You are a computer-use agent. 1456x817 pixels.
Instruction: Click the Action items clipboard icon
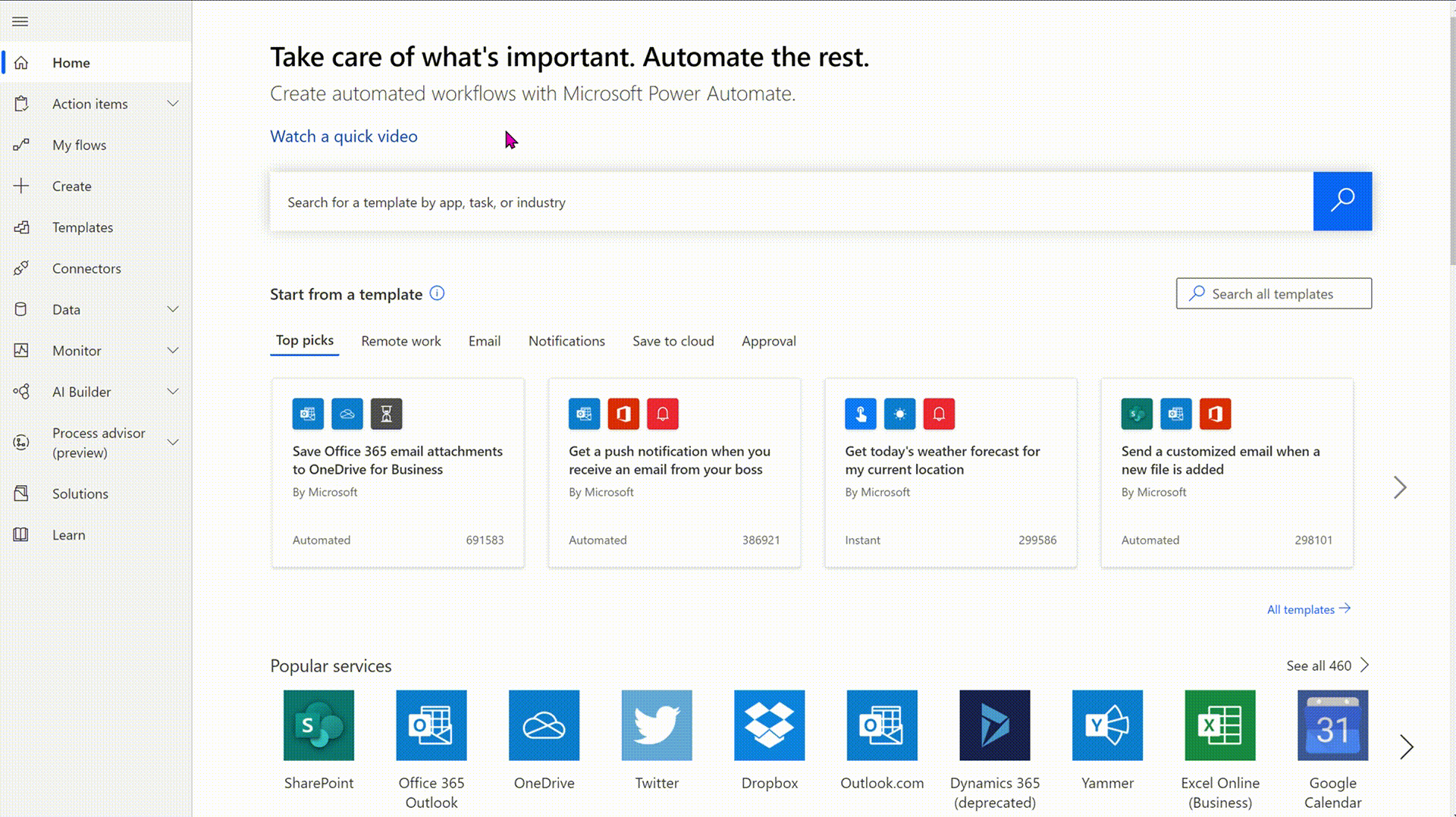[x=21, y=104]
